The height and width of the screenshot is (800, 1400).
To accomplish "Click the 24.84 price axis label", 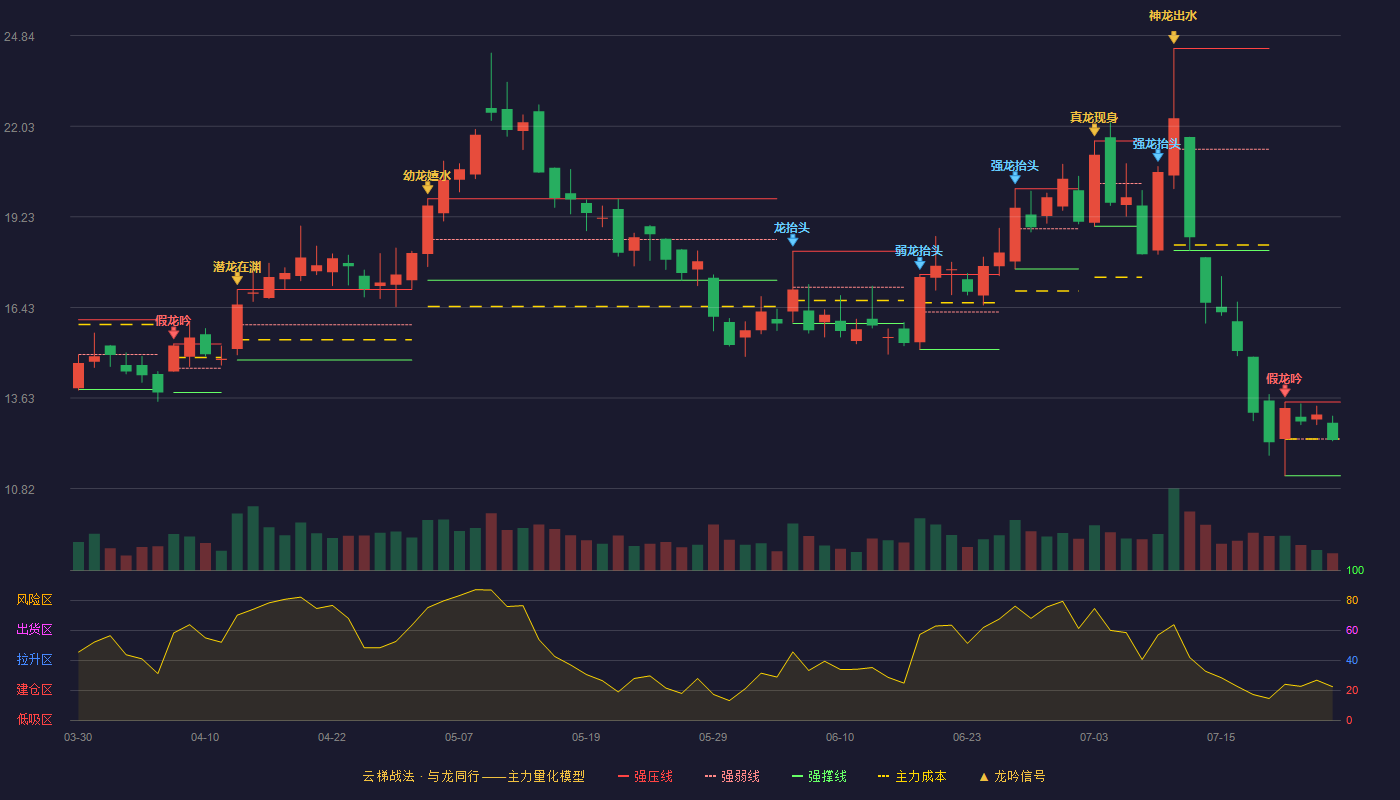I will [x=19, y=37].
